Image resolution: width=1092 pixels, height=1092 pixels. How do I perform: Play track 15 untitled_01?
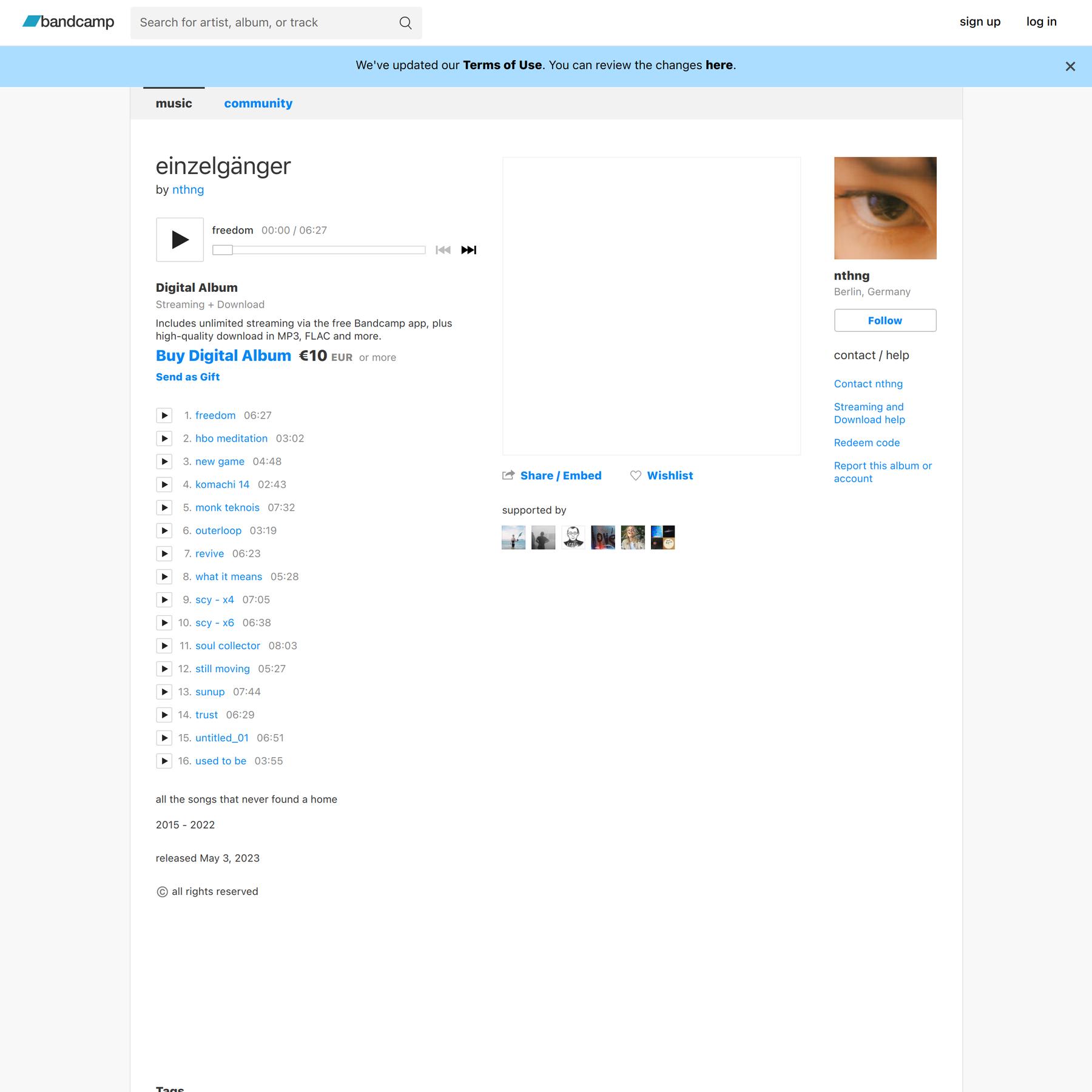164,738
